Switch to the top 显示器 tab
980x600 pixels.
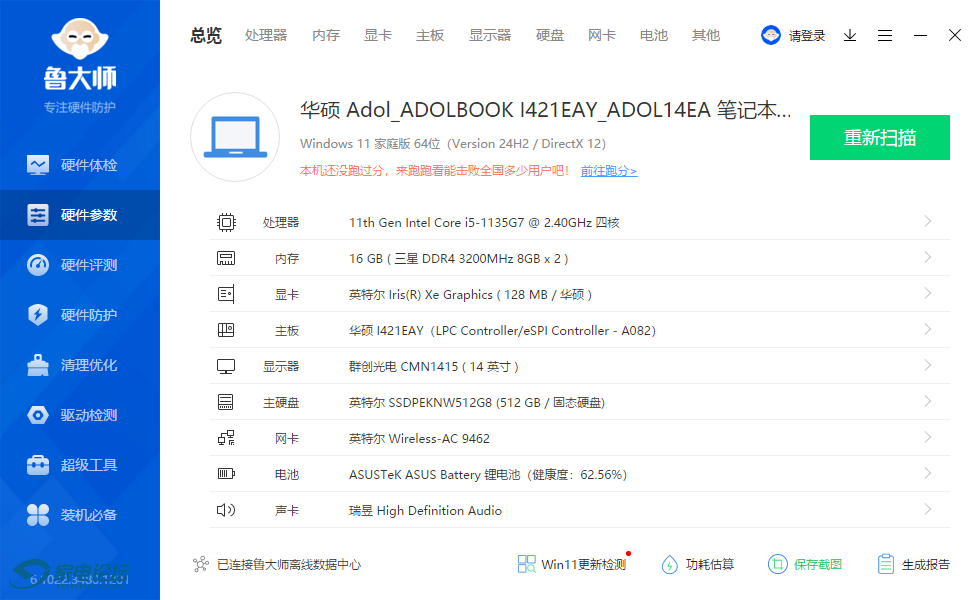click(490, 36)
